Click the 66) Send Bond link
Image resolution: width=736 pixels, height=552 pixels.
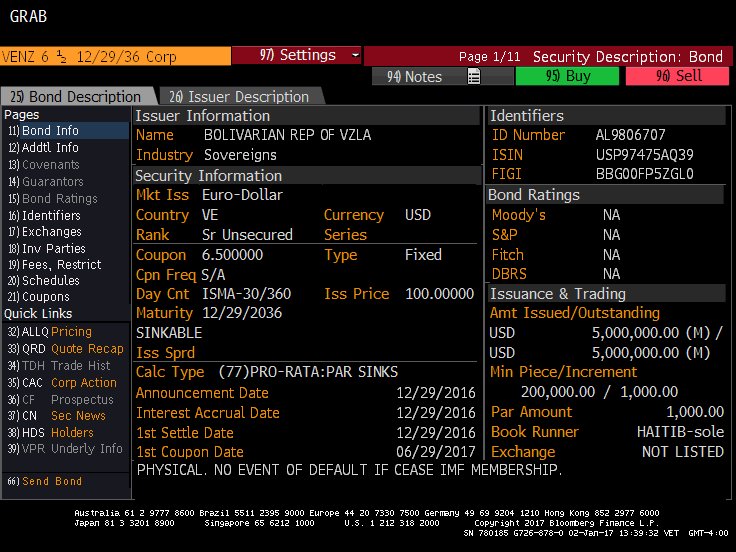click(45, 481)
